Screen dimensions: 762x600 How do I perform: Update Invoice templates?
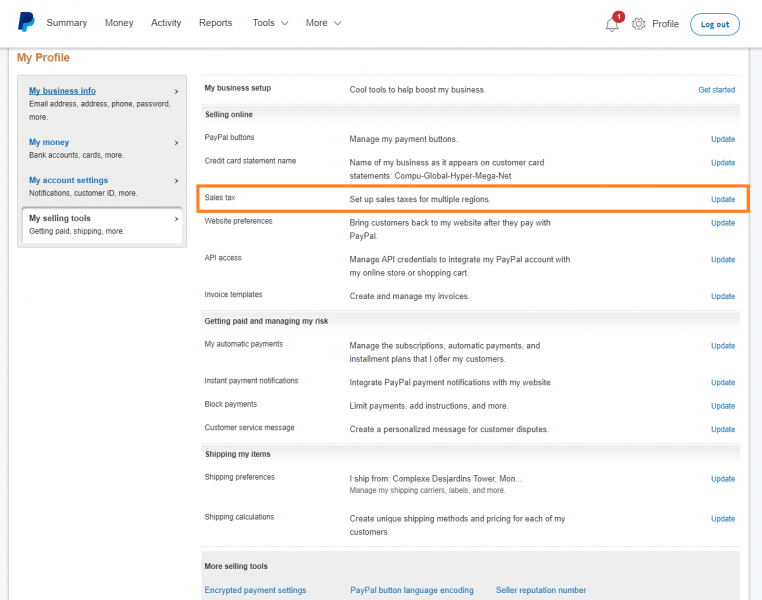[723, 296]
